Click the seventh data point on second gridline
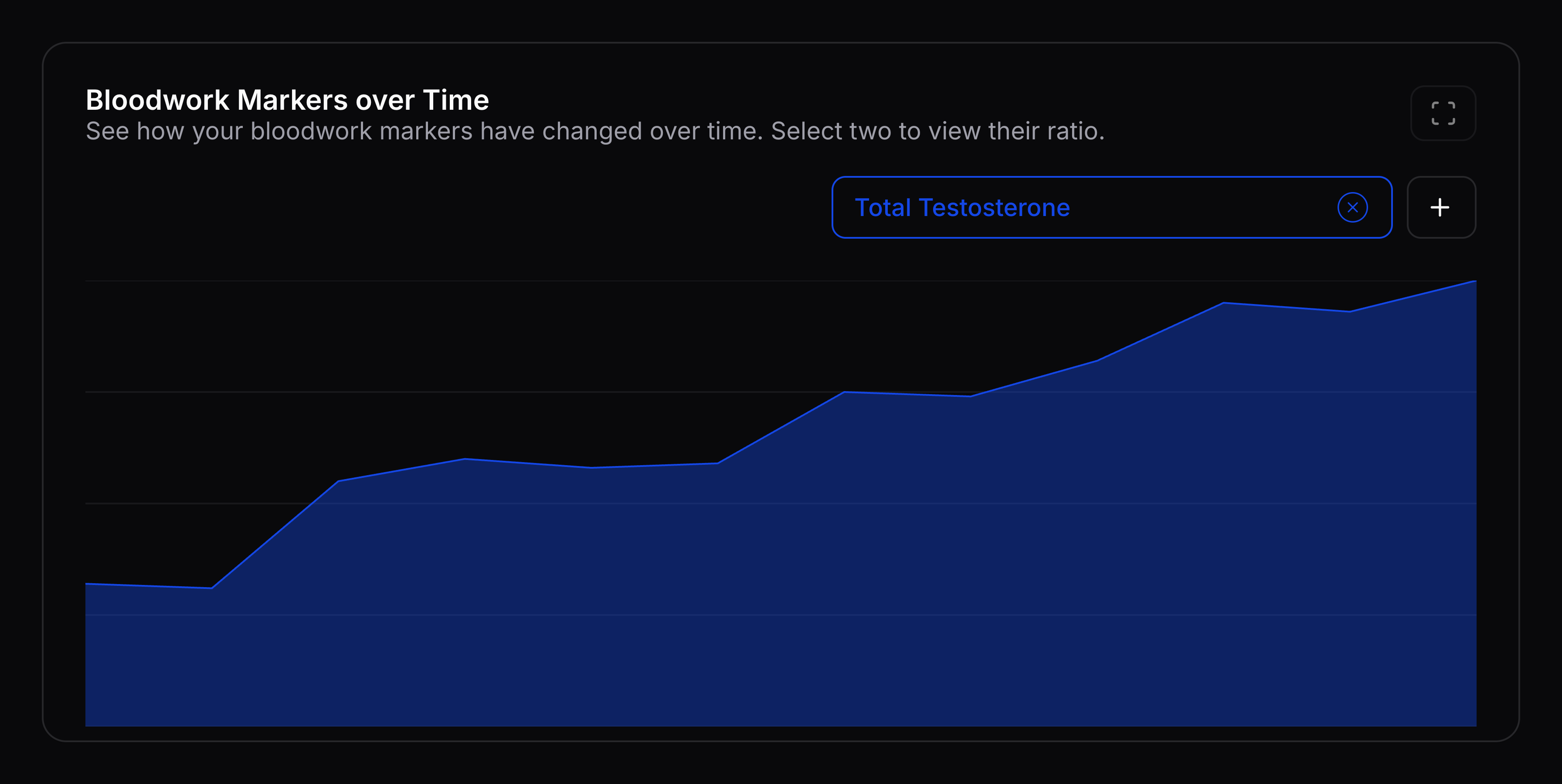Viewport: 1562px width, 784px height. tap(844, 392)
